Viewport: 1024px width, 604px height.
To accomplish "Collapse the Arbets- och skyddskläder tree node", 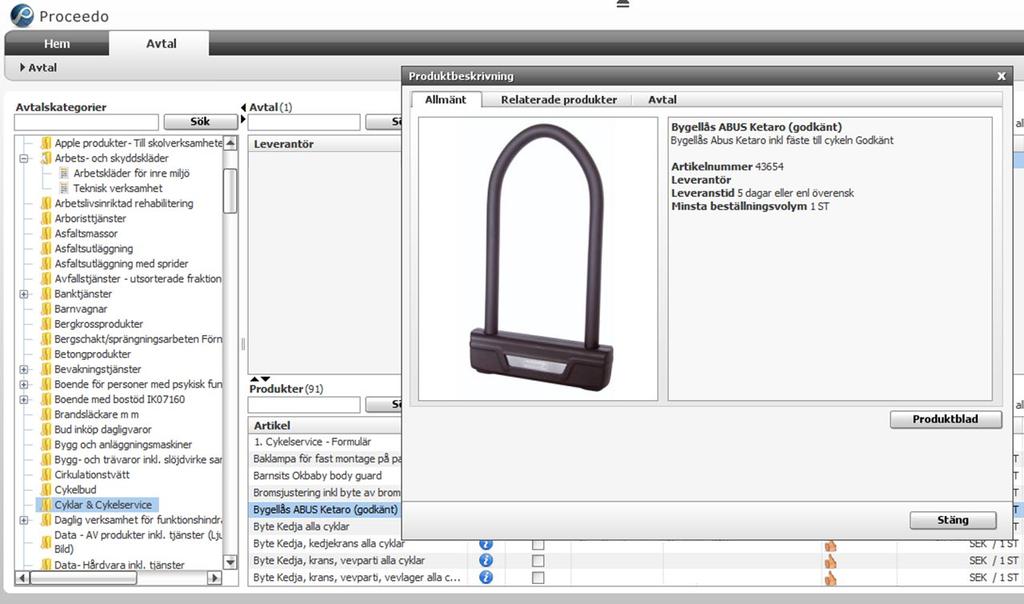I will point(24,158).
